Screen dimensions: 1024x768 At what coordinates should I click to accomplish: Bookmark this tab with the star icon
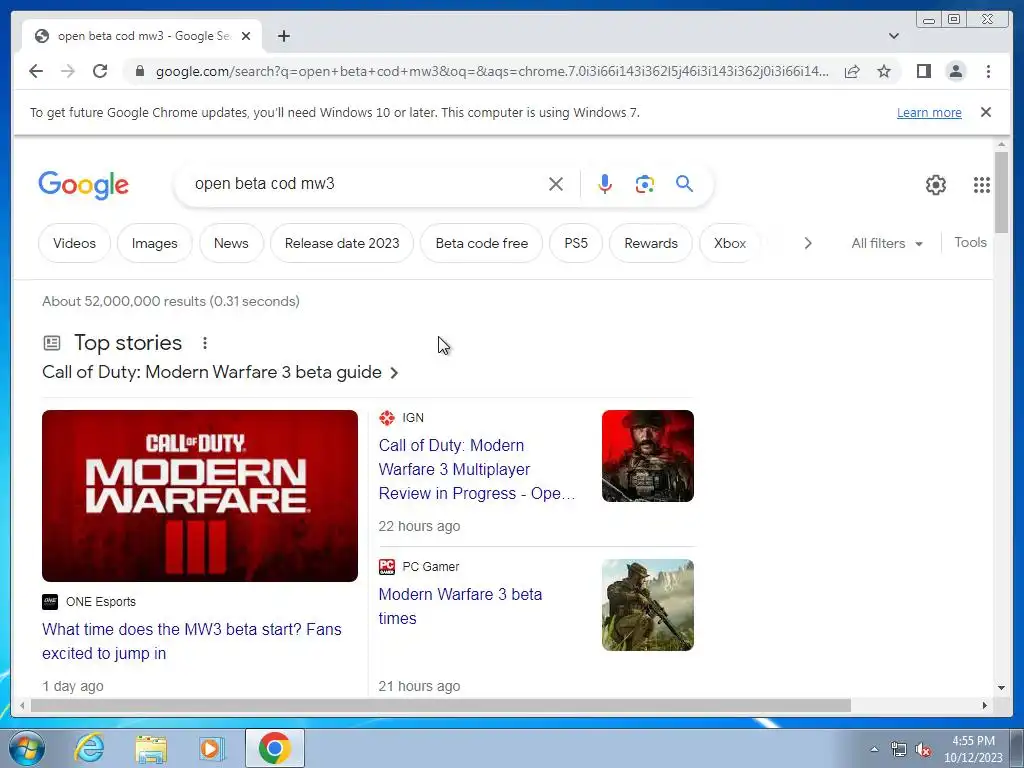884,71
